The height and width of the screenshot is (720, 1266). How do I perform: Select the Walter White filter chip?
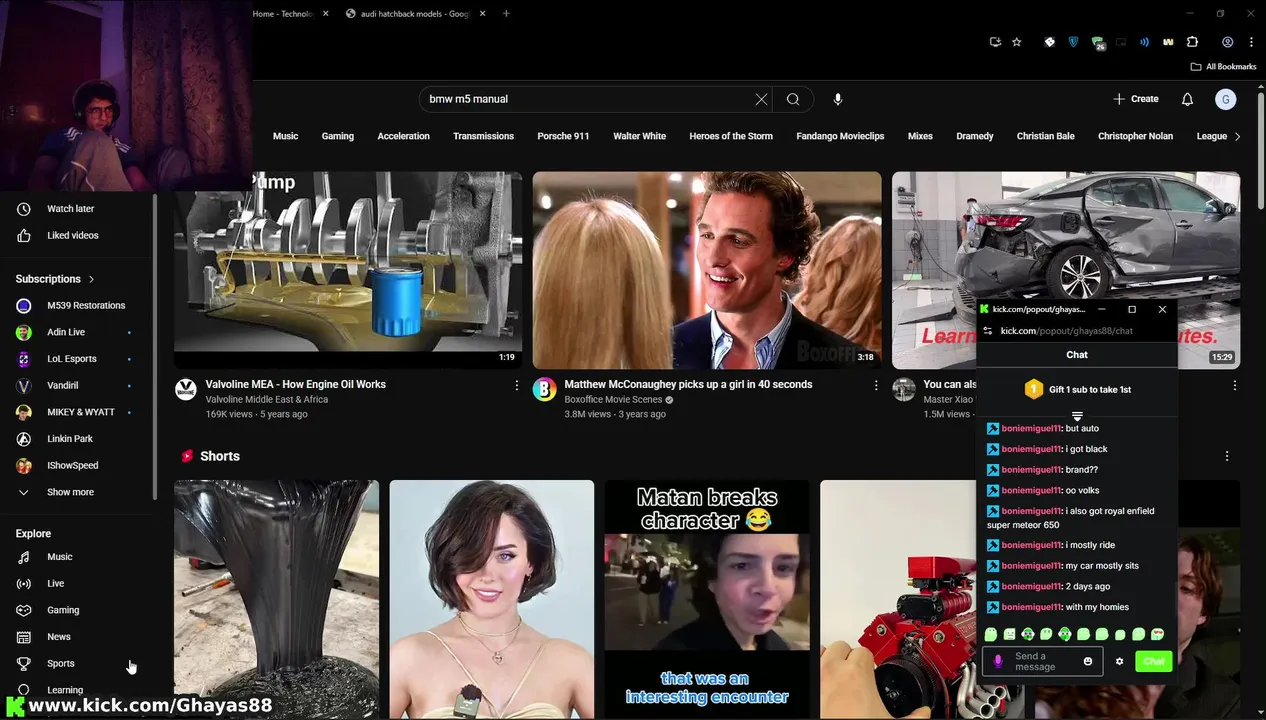639,136
